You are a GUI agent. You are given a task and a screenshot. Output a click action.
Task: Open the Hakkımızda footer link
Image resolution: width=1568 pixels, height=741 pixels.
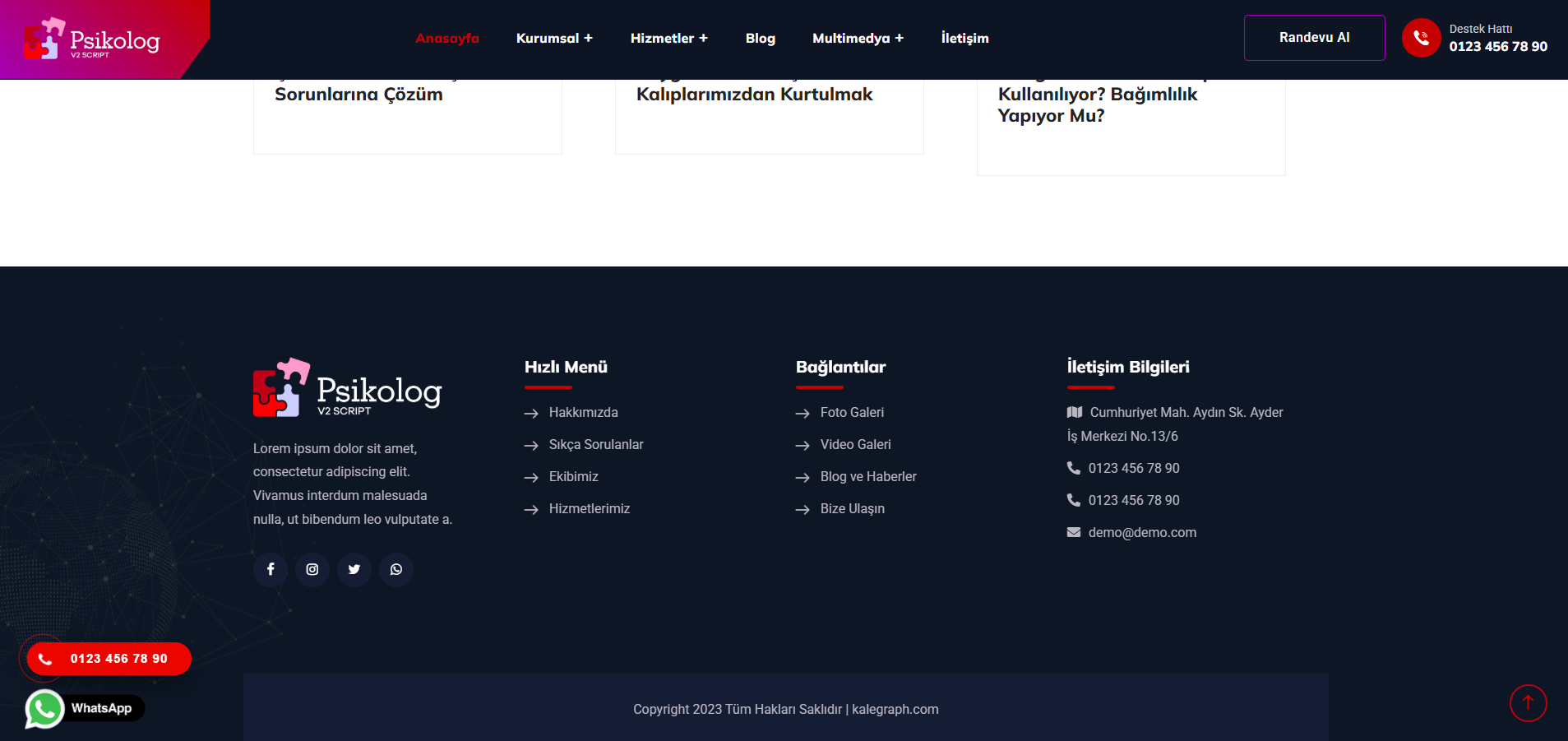click(x=583, y=412)
